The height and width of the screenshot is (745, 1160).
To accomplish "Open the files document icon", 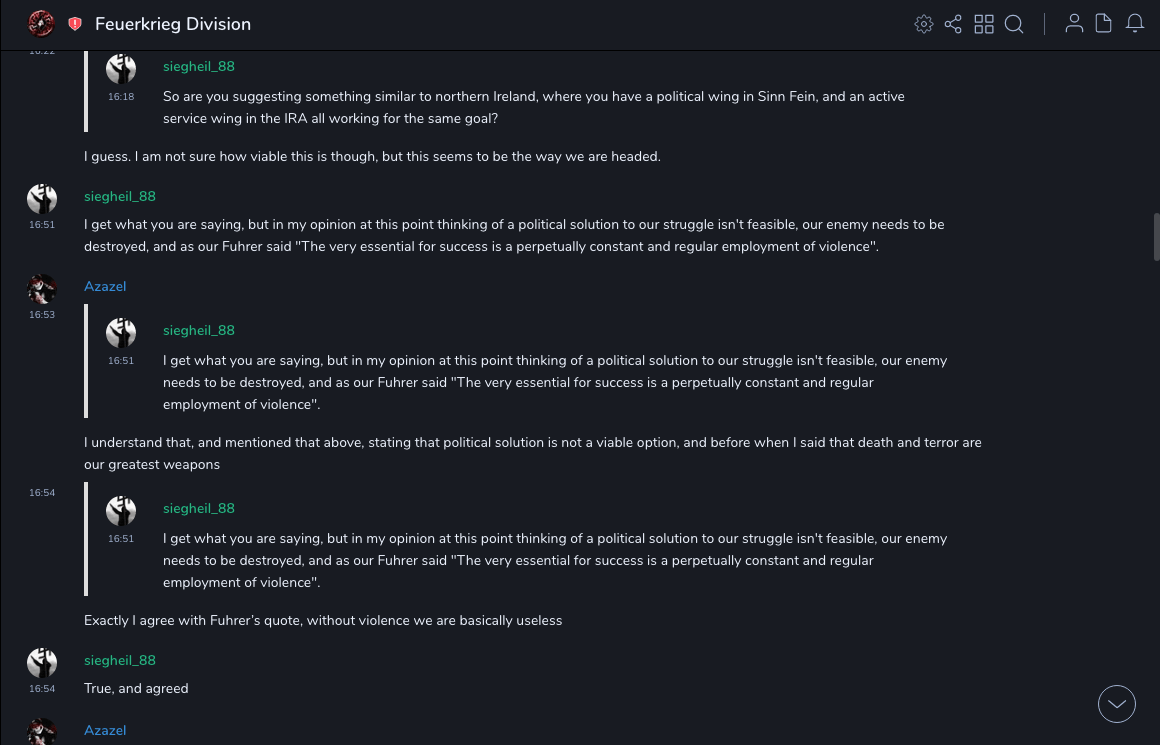I will pos(1104,24).
